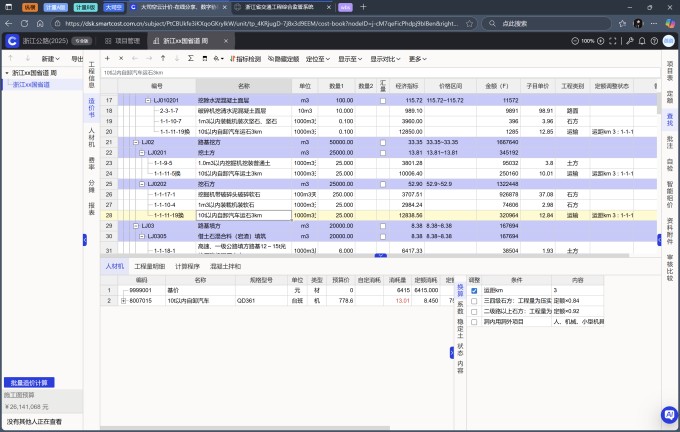Open the 指标检测 indicator check tool
The height and width of the screenshot is (432, 680).
pyautogui.click(x=247, y=59)
